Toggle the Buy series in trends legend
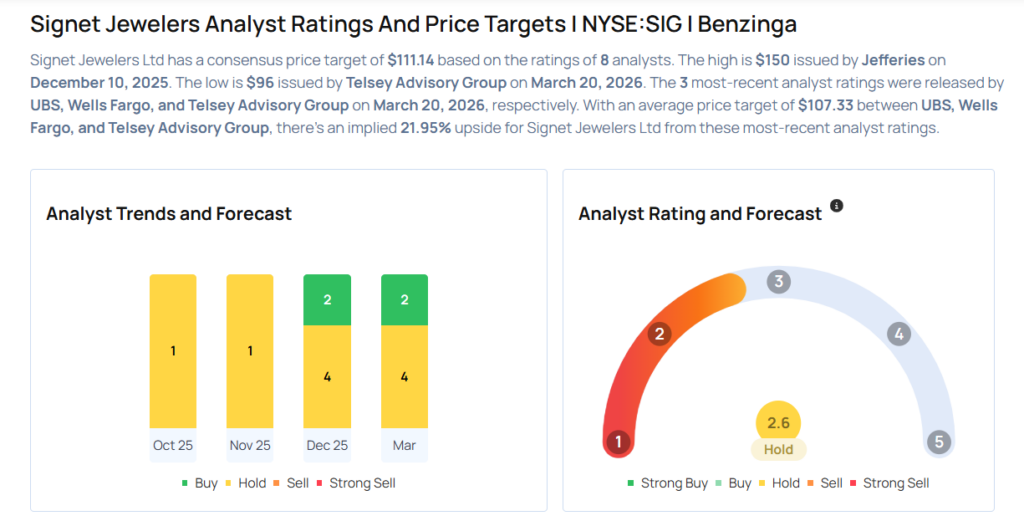 coord(200,483)
